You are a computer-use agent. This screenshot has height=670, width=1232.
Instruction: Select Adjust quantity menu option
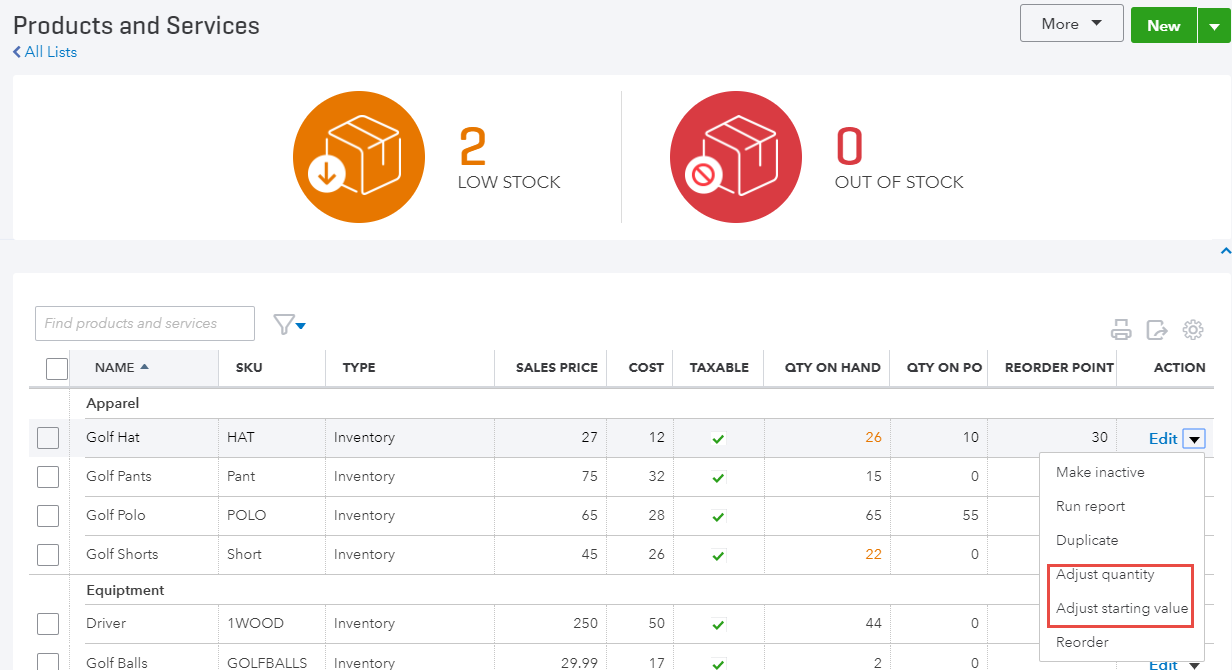1105,574
